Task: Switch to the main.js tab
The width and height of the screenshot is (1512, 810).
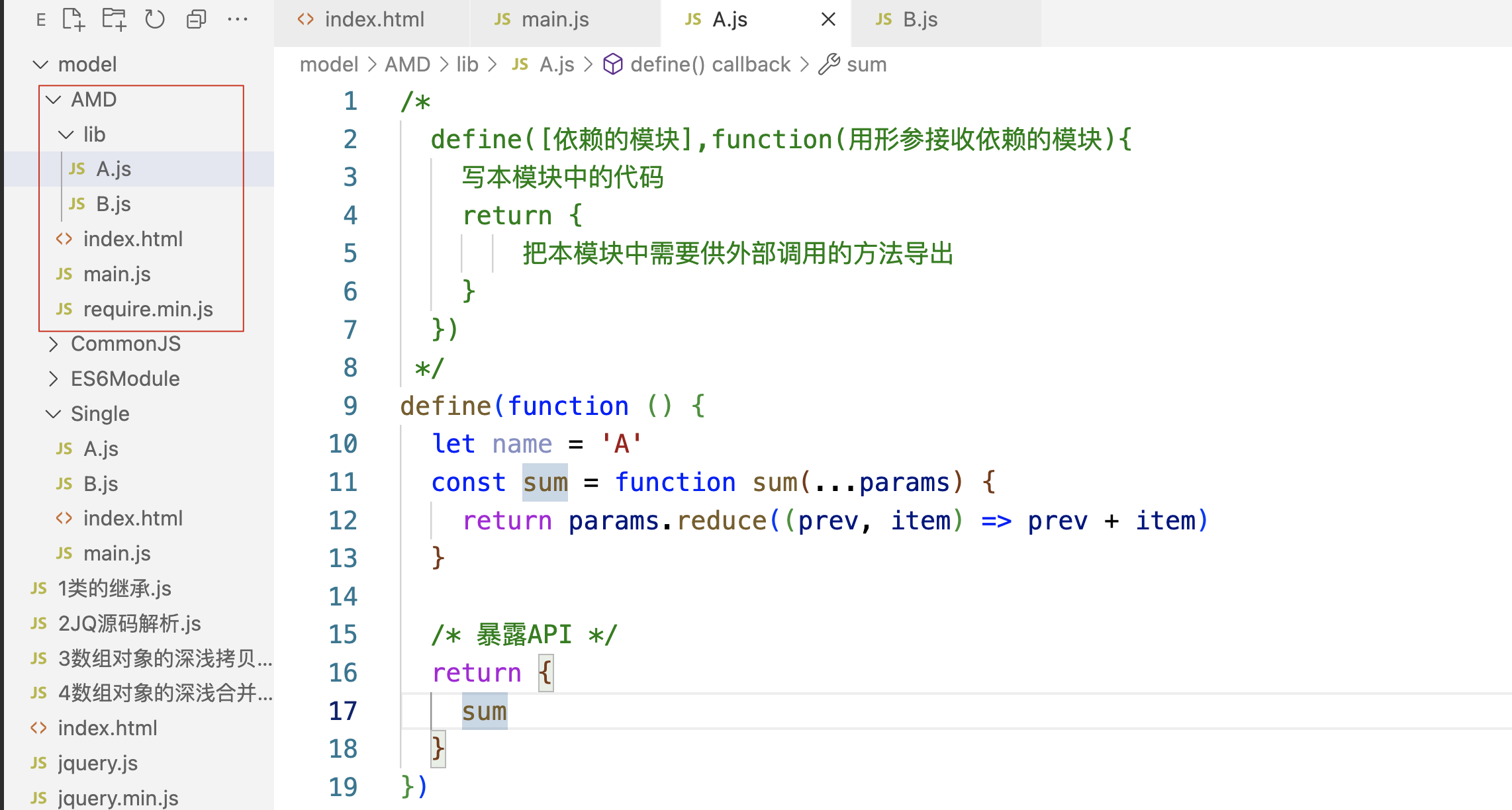Action: pyautogui.click(x=554, y=20)
